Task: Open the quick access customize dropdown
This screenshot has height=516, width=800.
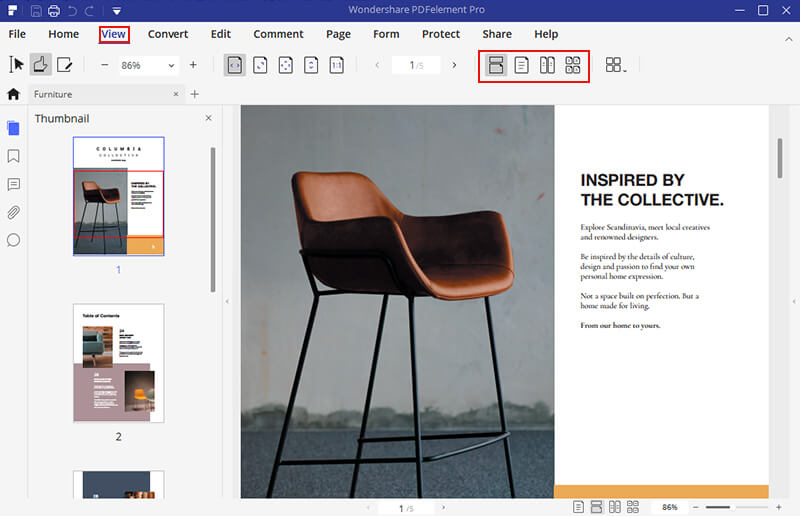Action: pyautogui.click(x=117, y=11)
